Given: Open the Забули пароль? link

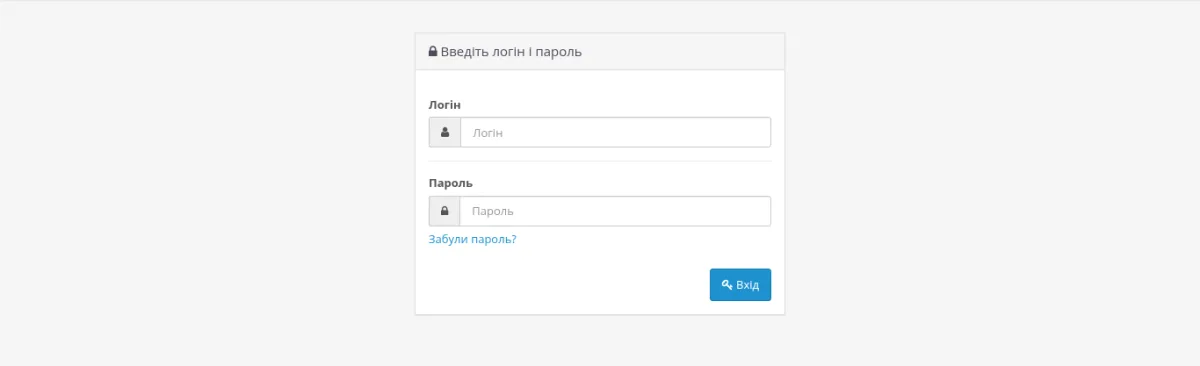Looking at the screenshot, I should [472, 240].
